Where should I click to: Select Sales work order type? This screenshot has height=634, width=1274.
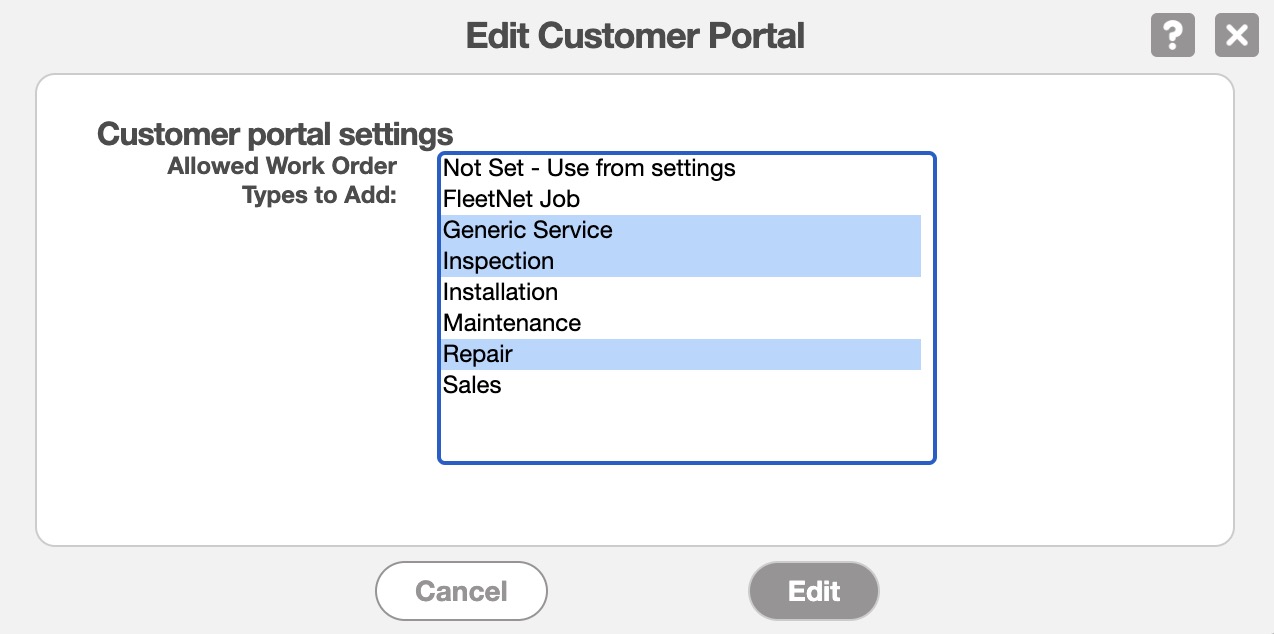[472, 385]
